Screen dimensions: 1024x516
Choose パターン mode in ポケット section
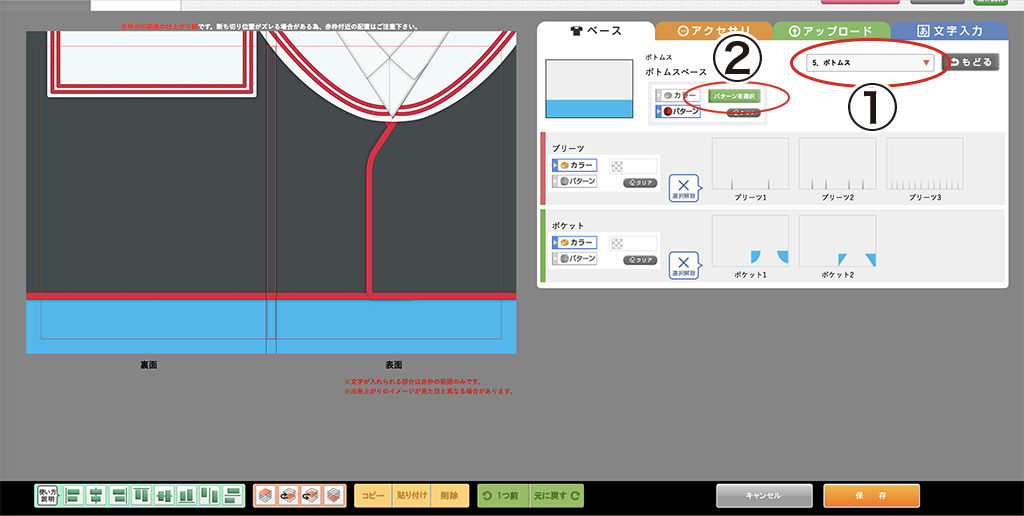(x=574, y=259)
